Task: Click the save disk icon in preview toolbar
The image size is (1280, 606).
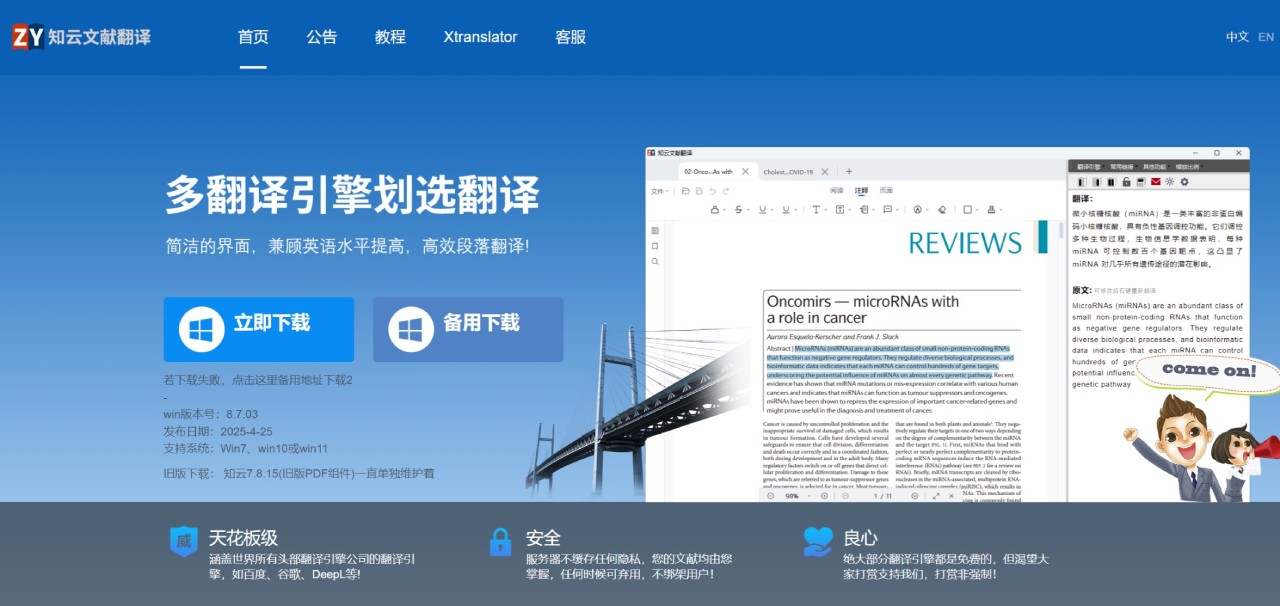Action: pyautogui.click(x=699, y=191)
